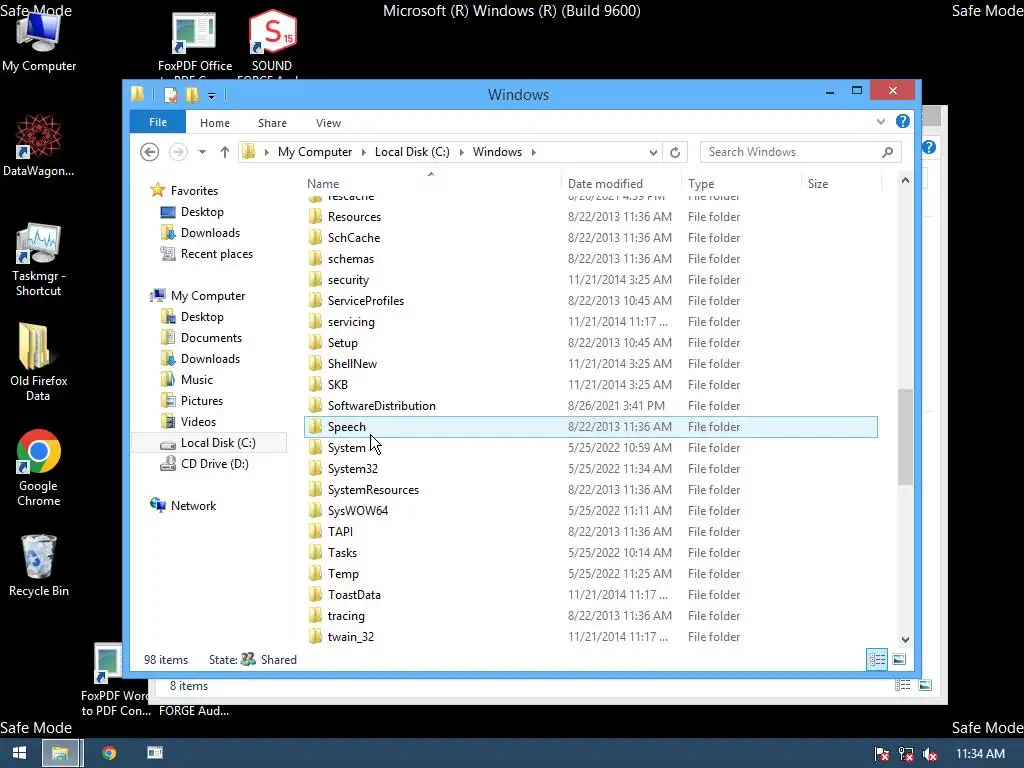Click scrollbar down arrow in file list

pyautogui.click(x=905, y=640)
